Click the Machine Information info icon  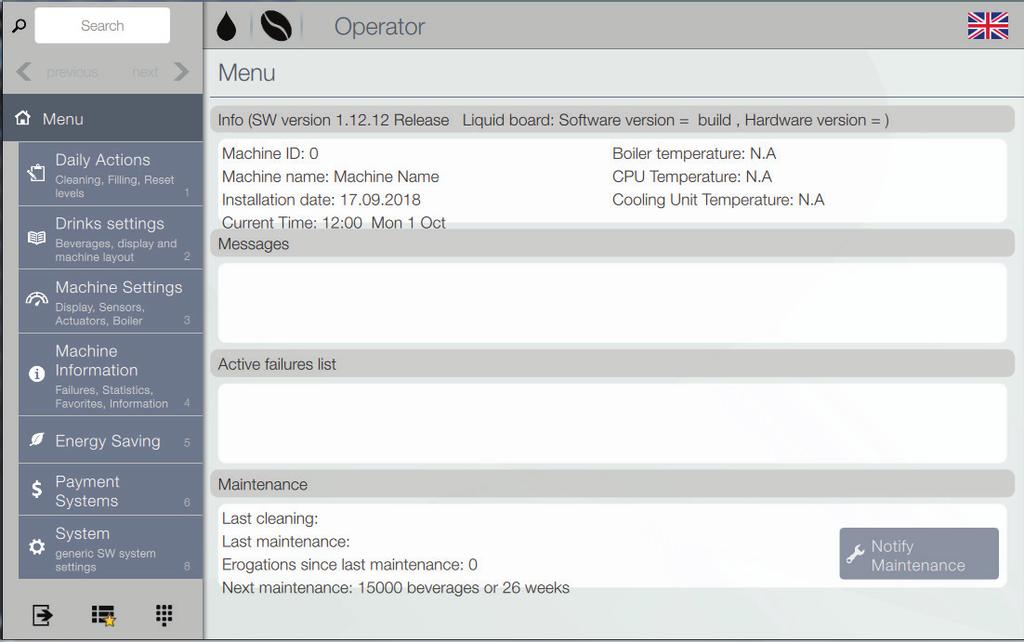pos(37,374)
